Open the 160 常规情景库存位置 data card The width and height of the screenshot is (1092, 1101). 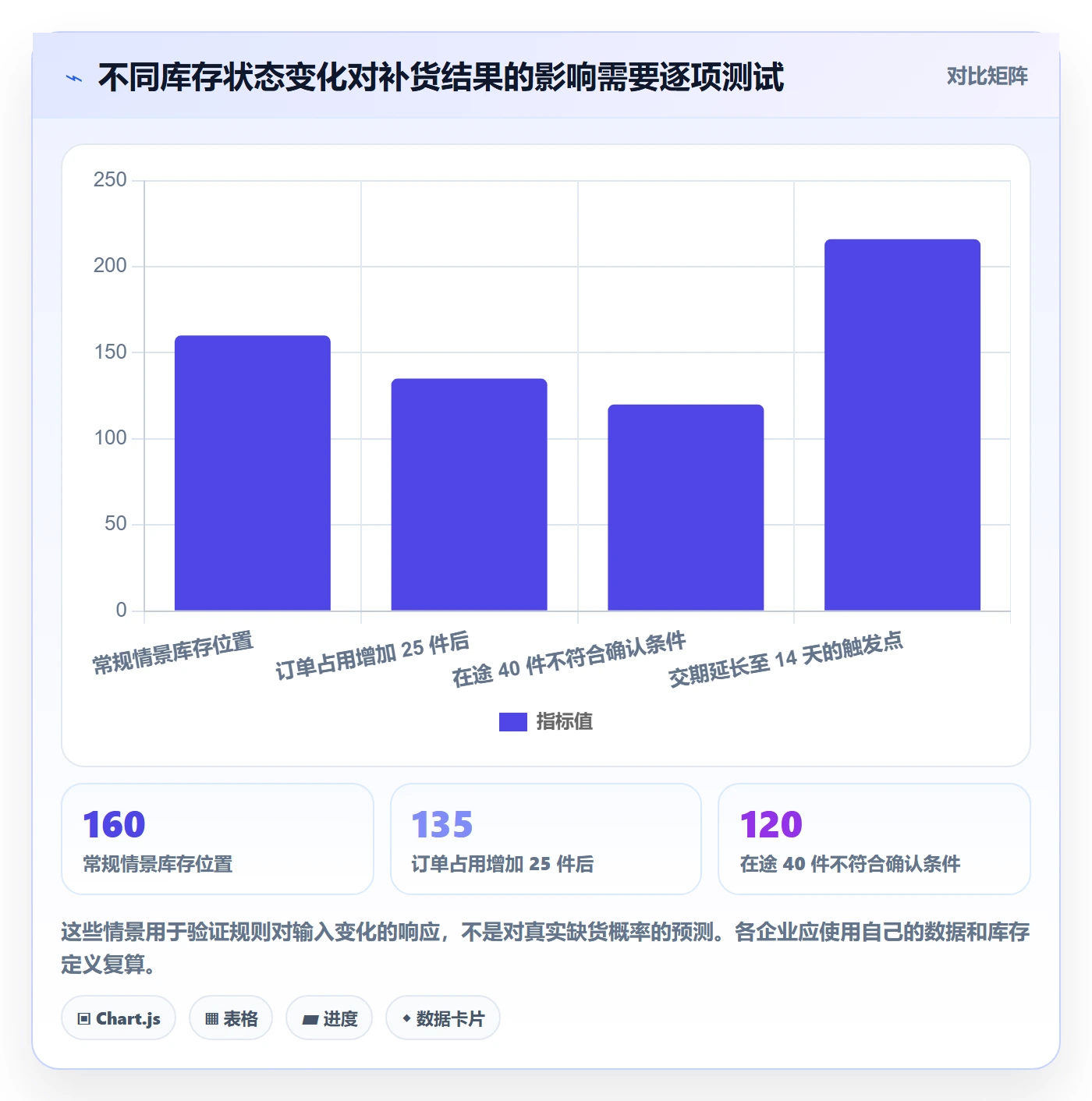(218, 839)
